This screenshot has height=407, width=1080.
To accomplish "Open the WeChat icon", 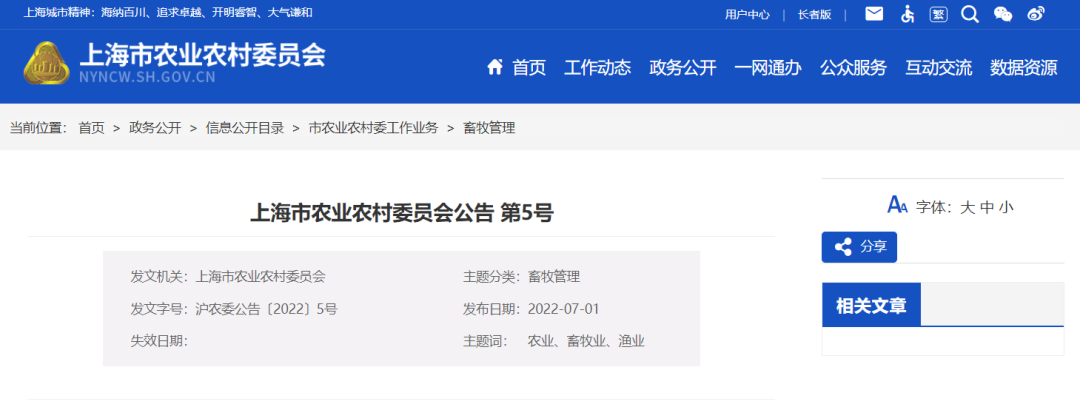I will pyautogui.click(x=1003, y=14).
